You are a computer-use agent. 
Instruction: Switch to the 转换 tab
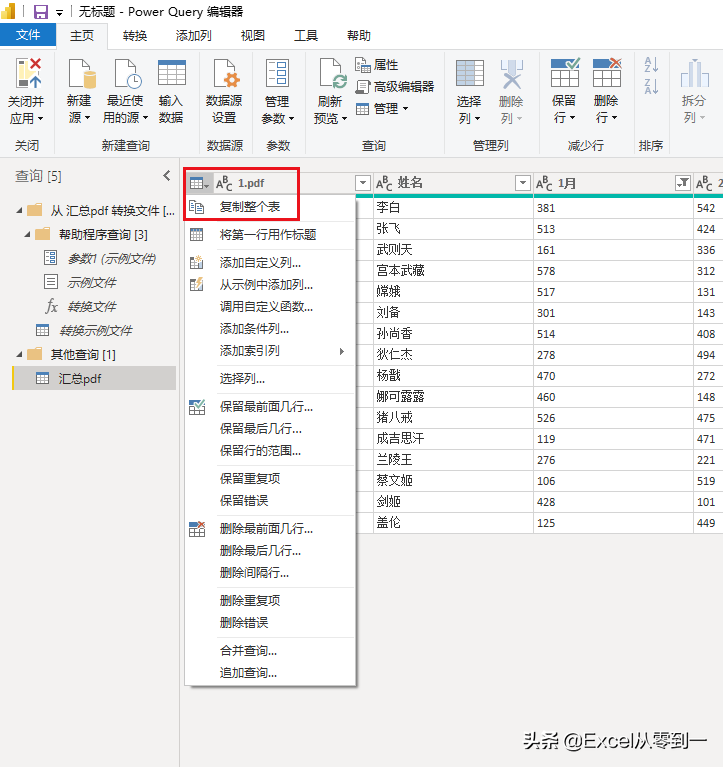135,36
